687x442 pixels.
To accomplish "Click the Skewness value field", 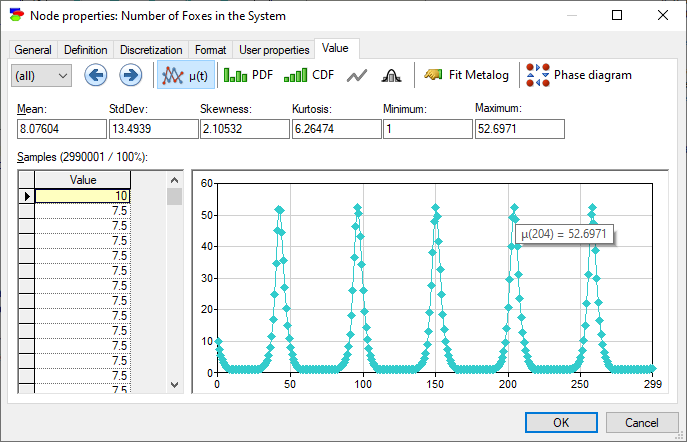I will tap(245, 129).
